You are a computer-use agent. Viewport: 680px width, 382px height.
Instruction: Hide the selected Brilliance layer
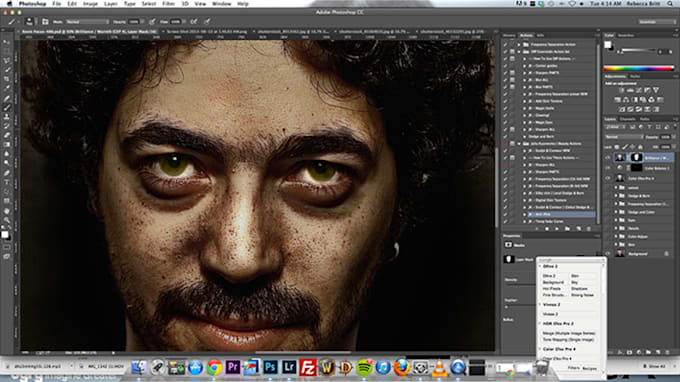pyautogui.click(x=608, y=157)
